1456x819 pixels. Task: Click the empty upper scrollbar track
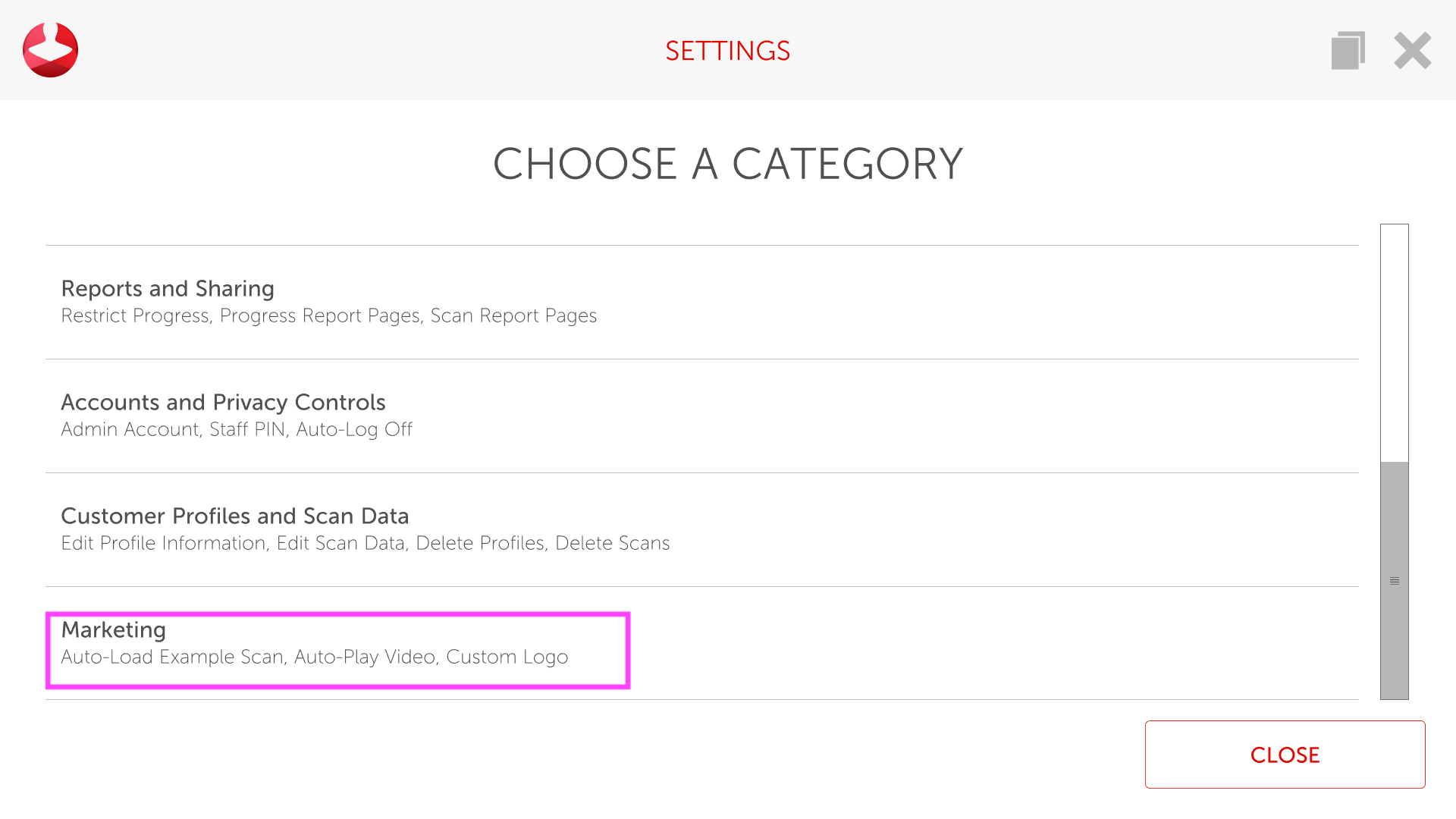pos(1394,341)
